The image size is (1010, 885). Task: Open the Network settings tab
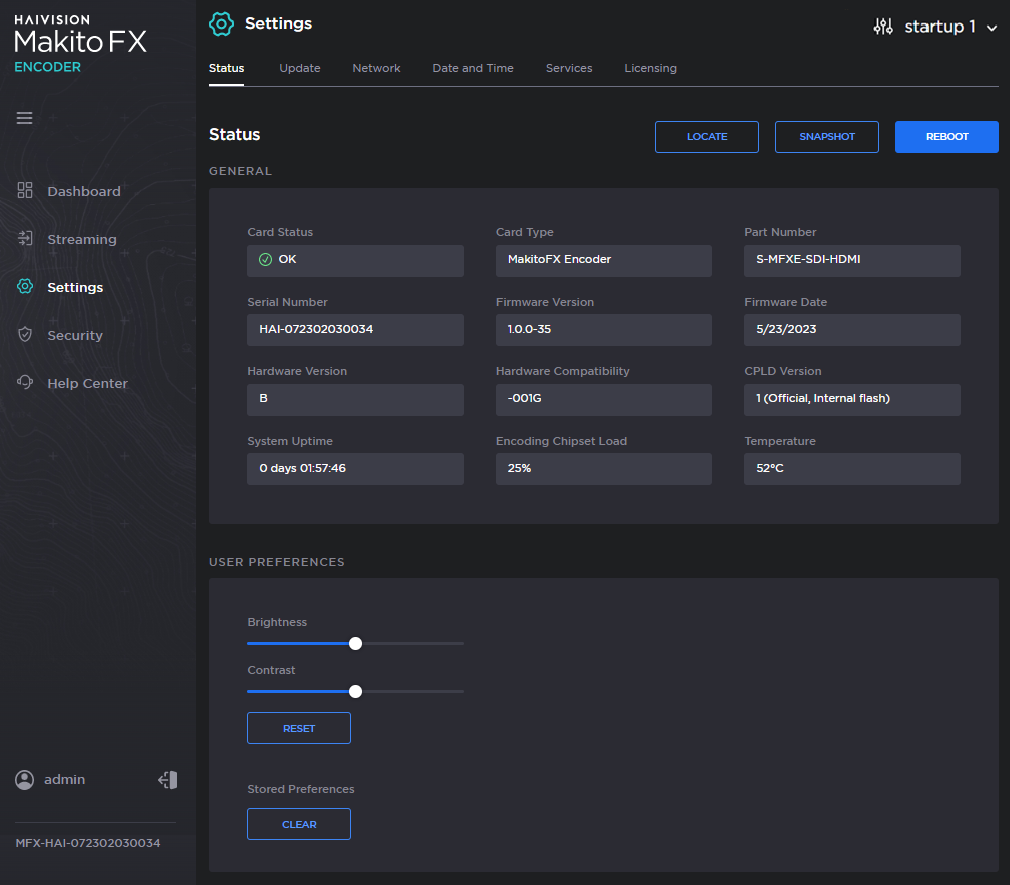pos(376,68)
